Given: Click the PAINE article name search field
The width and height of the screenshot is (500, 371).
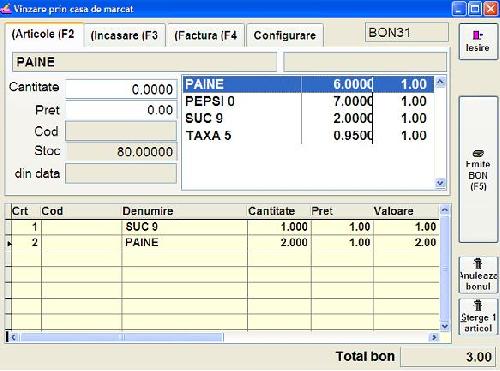Looking at the screenshot, I should [144, 62].
